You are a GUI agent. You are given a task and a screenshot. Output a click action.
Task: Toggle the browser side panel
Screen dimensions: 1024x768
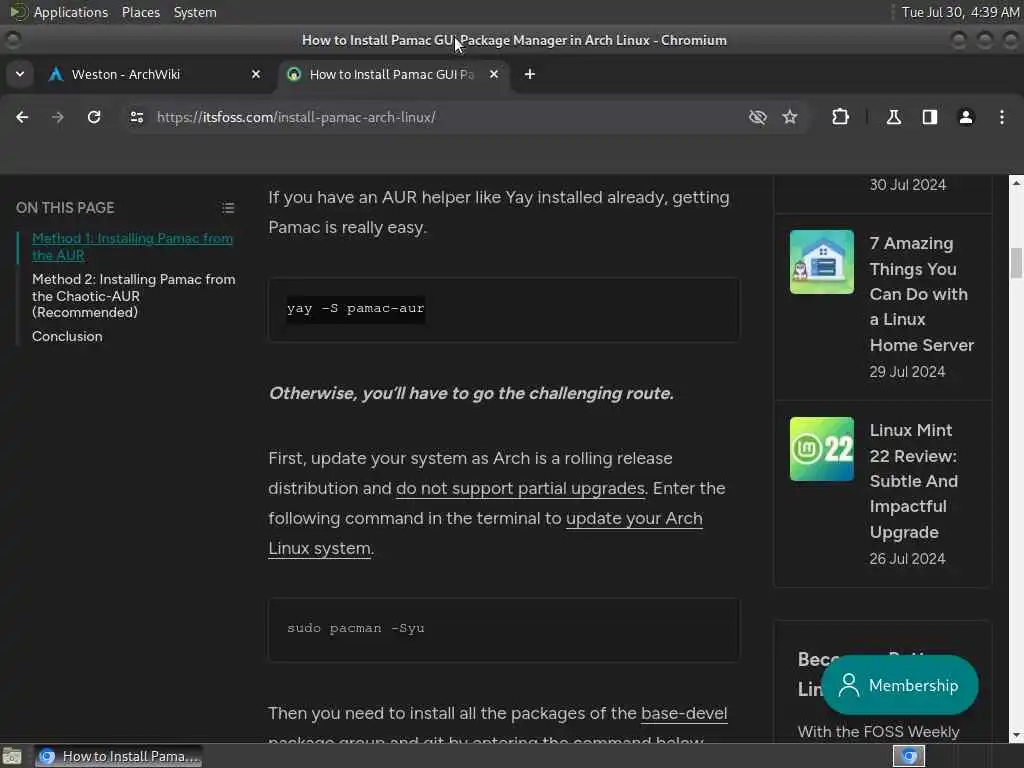click(x=930, y=117)
